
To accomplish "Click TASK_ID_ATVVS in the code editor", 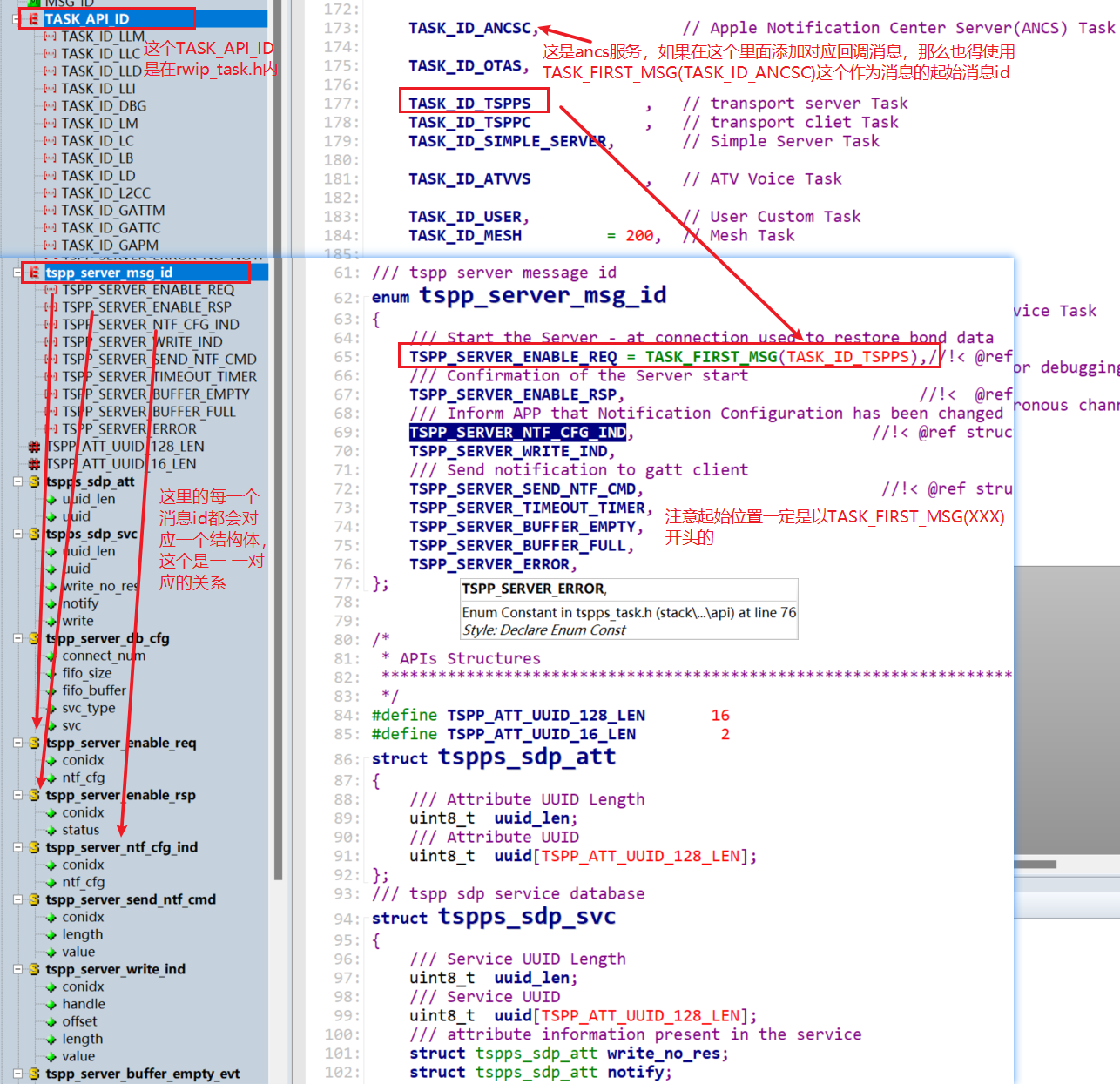I will point(469,178).
